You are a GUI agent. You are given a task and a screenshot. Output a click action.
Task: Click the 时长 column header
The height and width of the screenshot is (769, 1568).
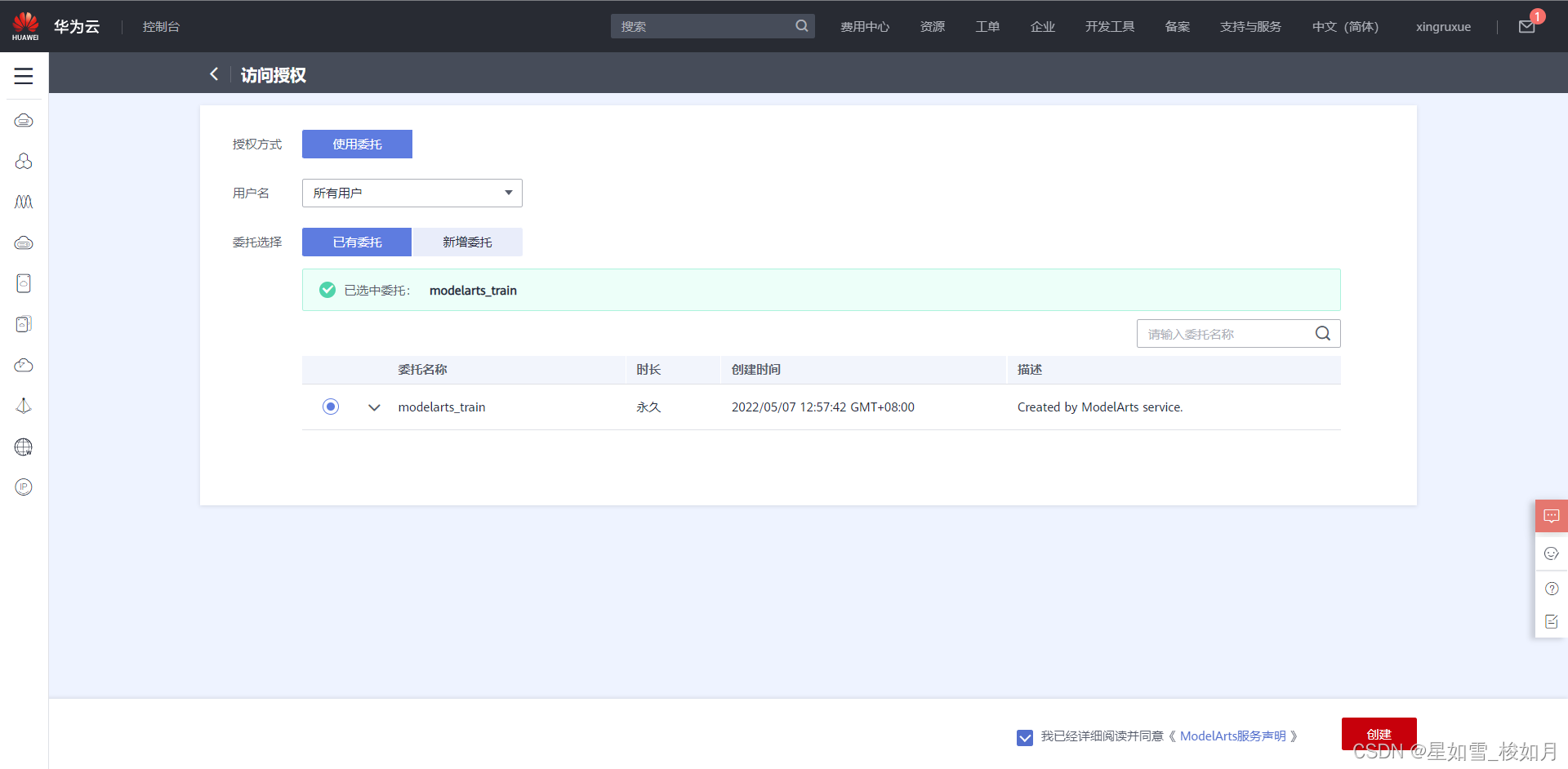tap(648, 370)
